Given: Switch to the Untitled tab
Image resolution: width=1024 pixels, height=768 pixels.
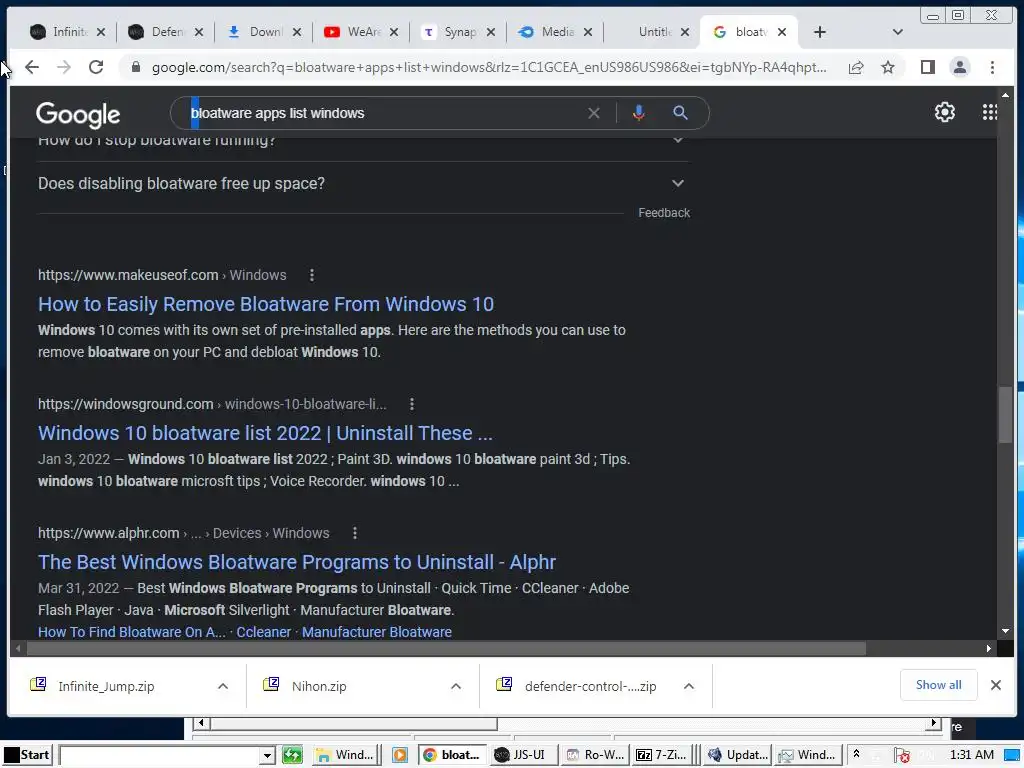Looking at the screenshot, I should tap(652, 32).
